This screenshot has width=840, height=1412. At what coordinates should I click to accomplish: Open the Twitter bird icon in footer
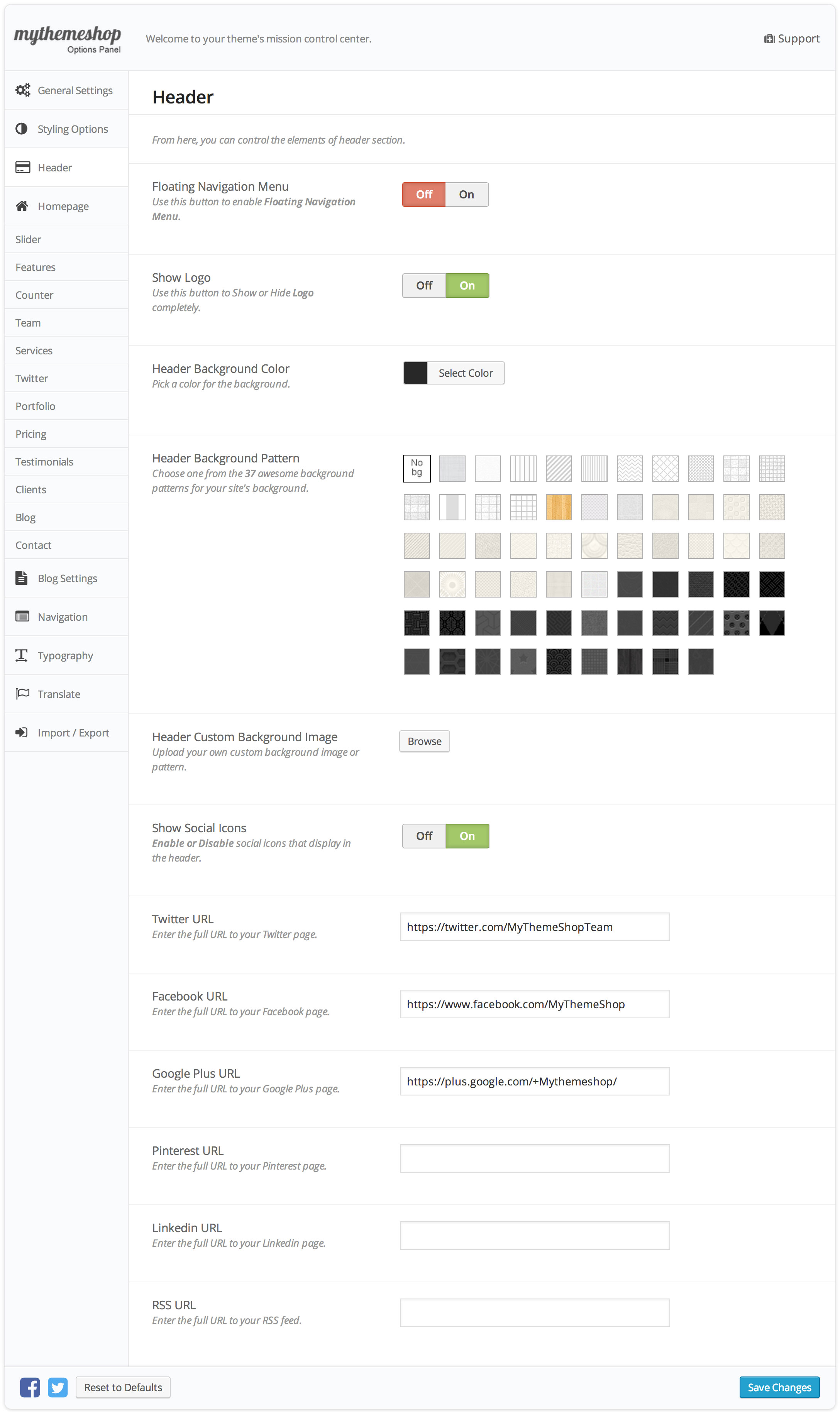57,1387
